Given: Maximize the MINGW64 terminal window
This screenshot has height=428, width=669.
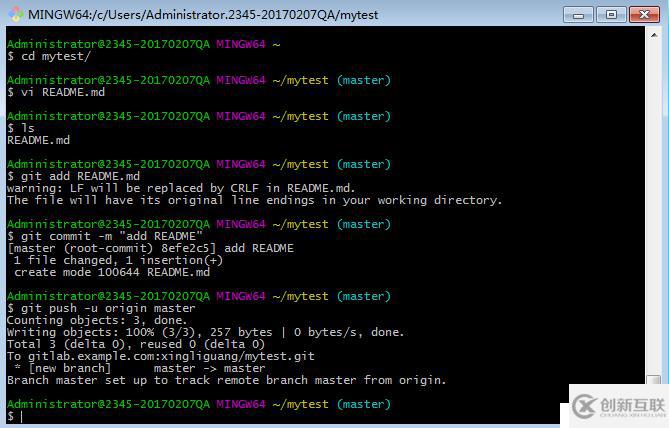Looking at the screenshot, I should pyautogui.click(x=611, y=15).
